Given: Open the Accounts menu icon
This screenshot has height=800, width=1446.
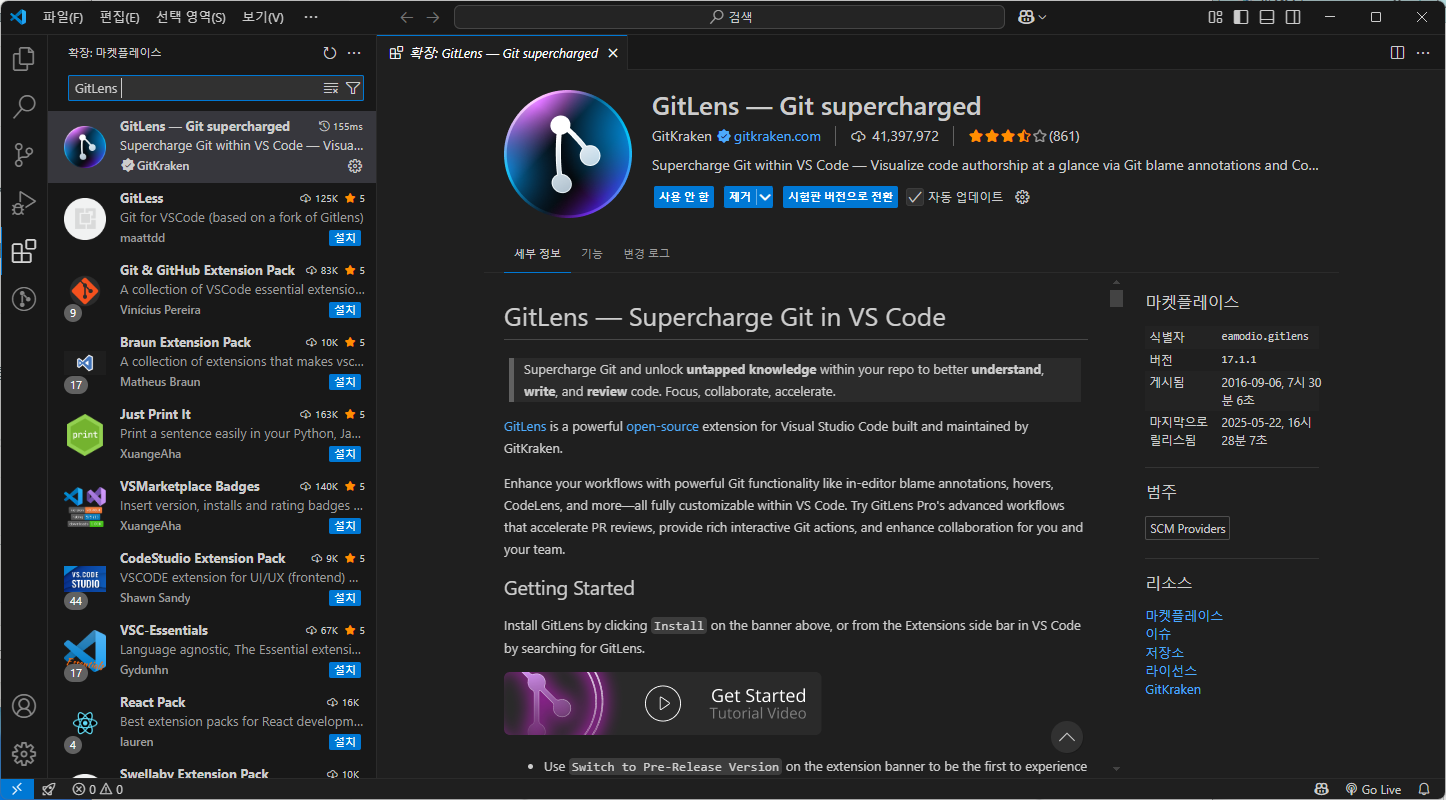Looking at the screenshot, I should 24,706.
